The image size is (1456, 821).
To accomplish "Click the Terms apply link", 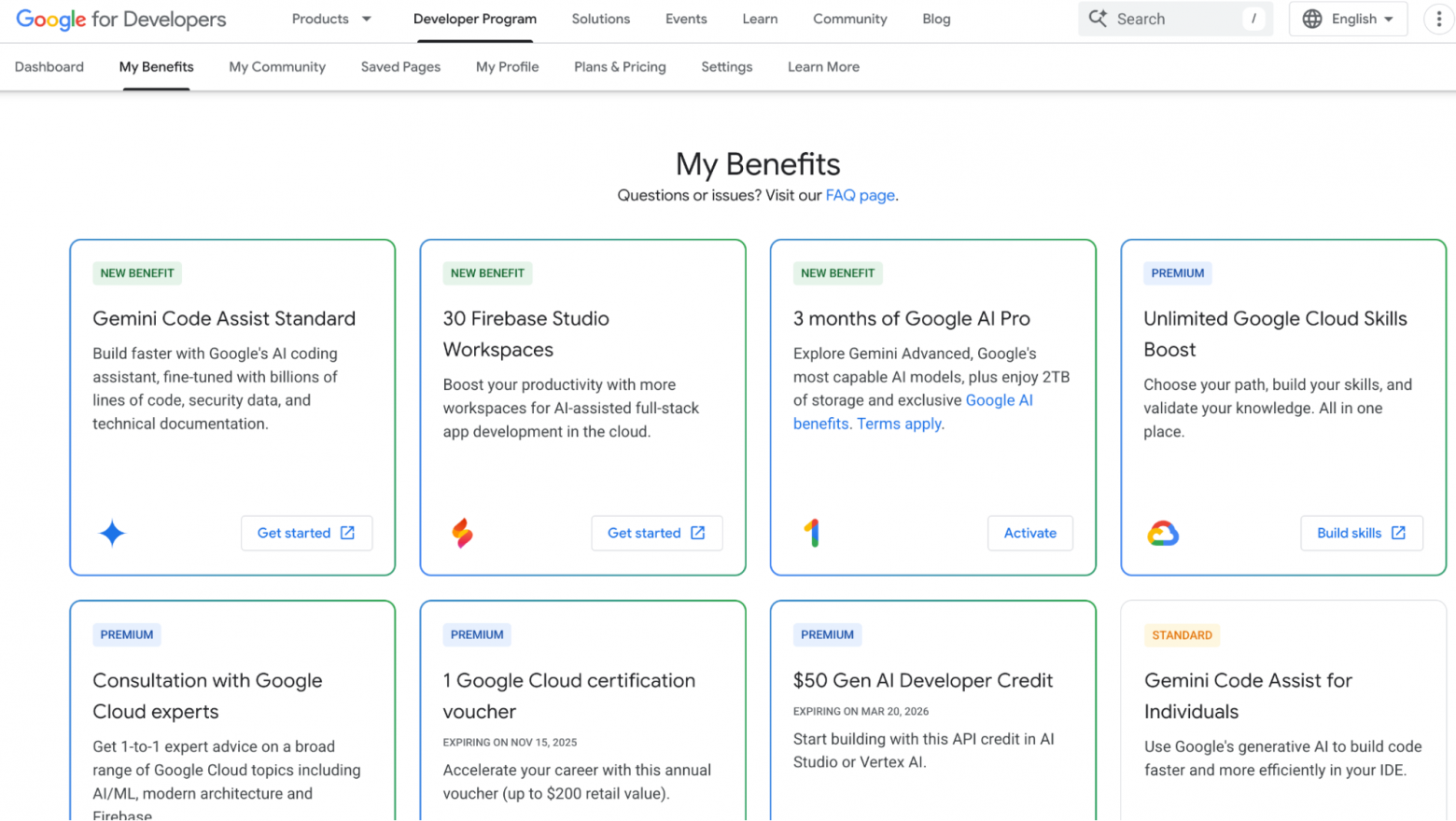I will click(x=899, y=423).
